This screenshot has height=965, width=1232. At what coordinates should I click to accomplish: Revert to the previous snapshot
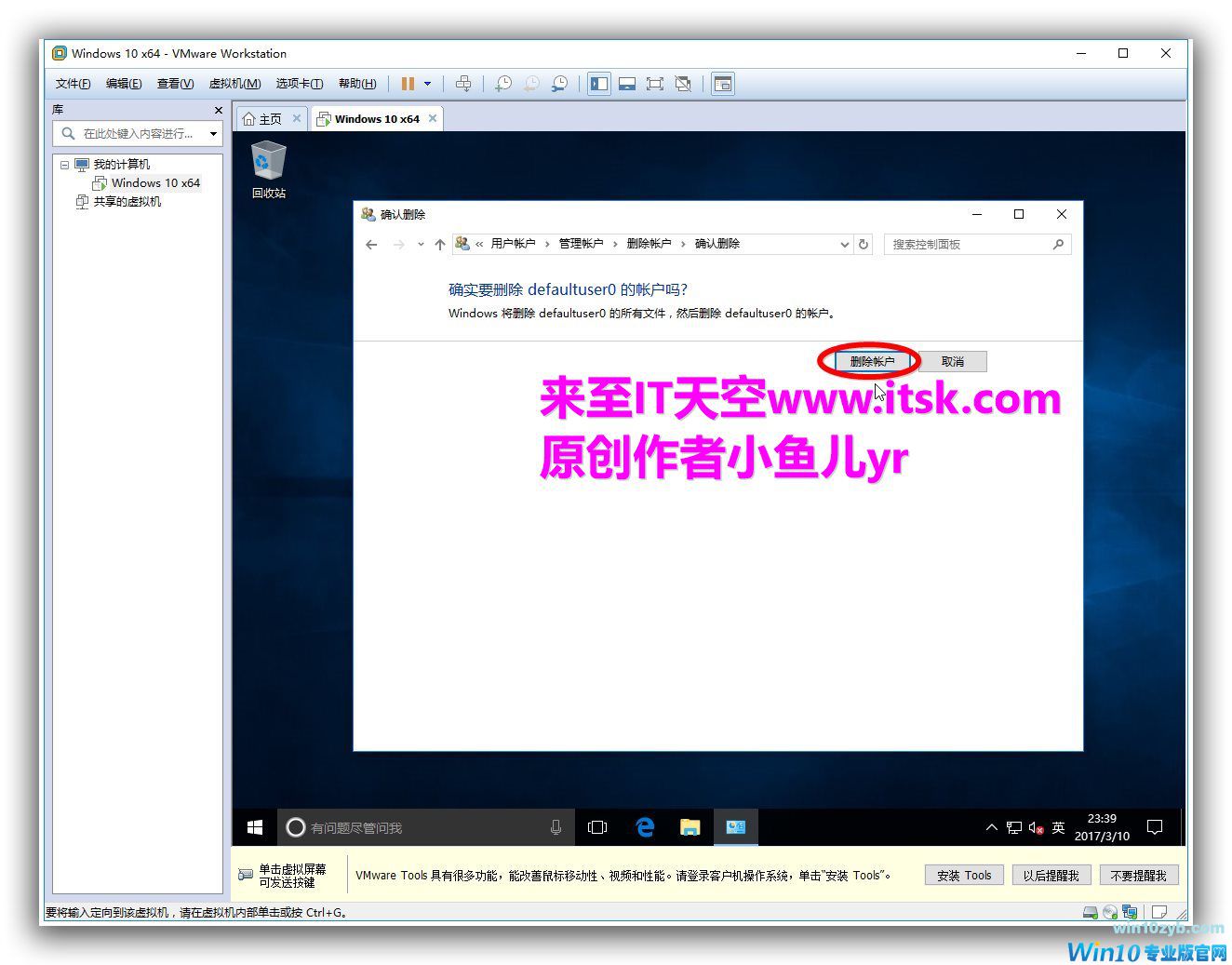[x=531, y=84]
